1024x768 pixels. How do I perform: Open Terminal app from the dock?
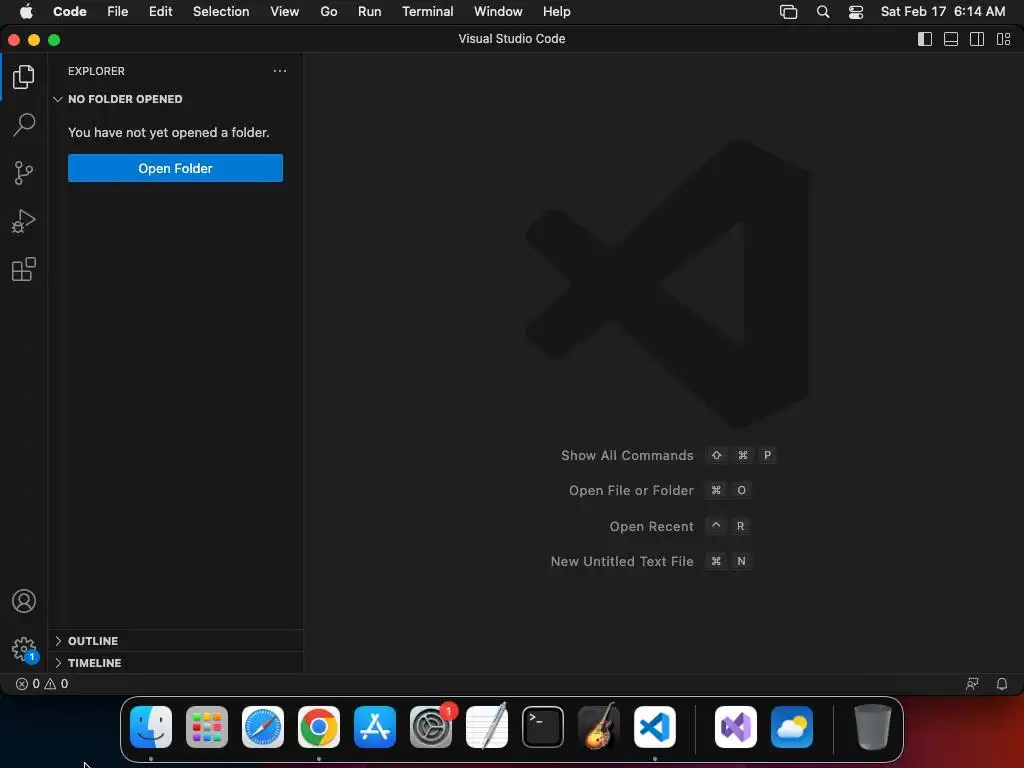pyautogui.click(x=543, y=727)
